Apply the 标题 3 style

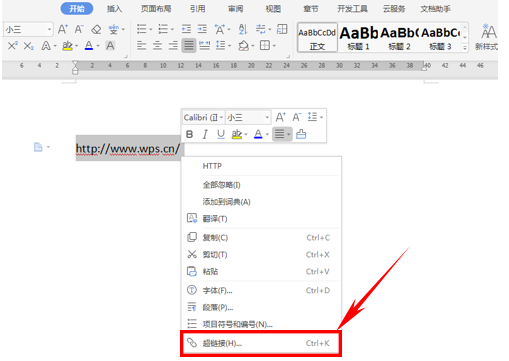tap(440, 37)
